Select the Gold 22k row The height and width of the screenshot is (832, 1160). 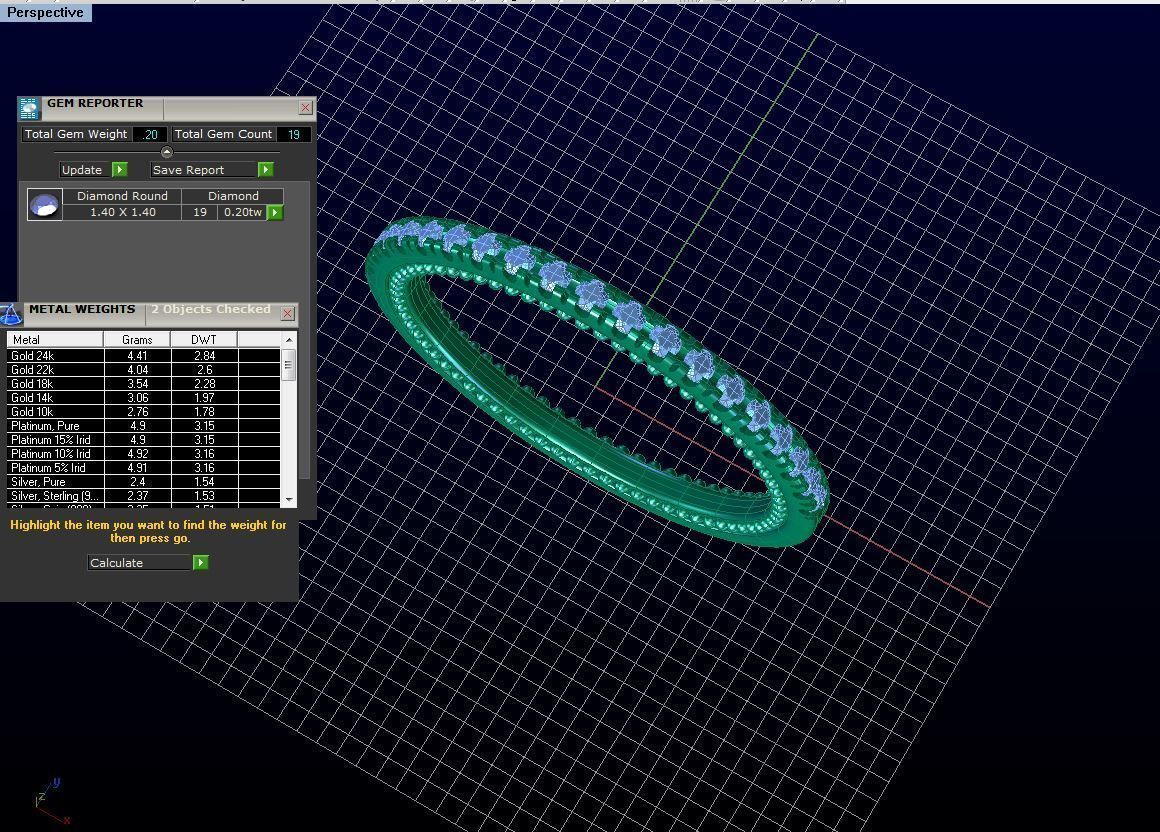pos(144,370)
